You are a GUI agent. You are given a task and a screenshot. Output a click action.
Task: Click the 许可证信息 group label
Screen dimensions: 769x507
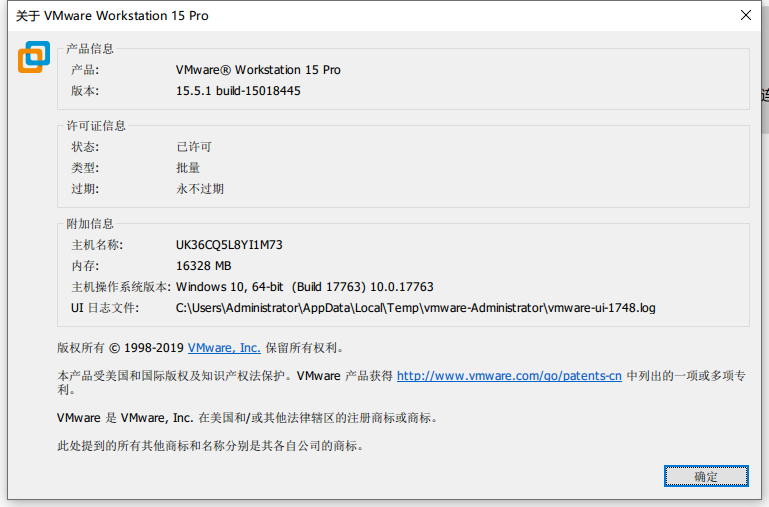(96, 126)
